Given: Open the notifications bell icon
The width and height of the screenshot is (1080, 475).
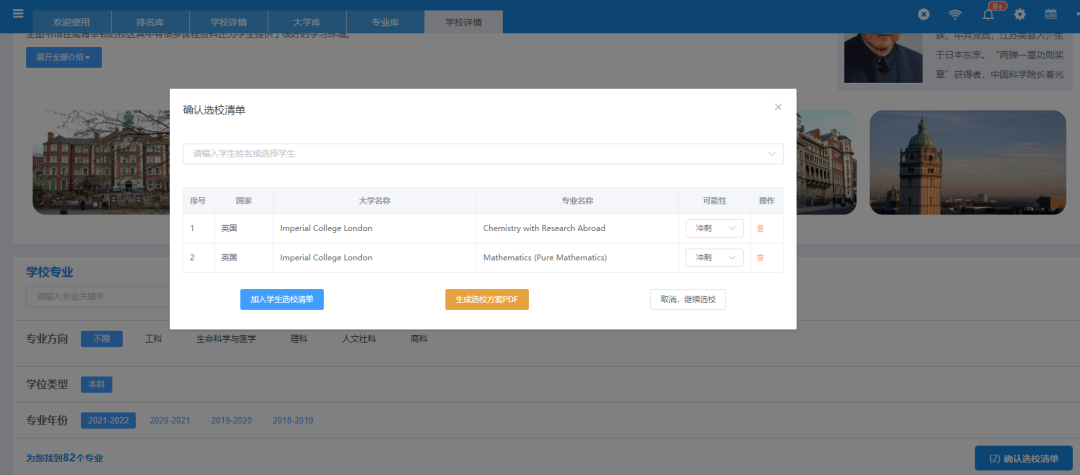Looking at the screenshot, I should (x=988, y=14).
